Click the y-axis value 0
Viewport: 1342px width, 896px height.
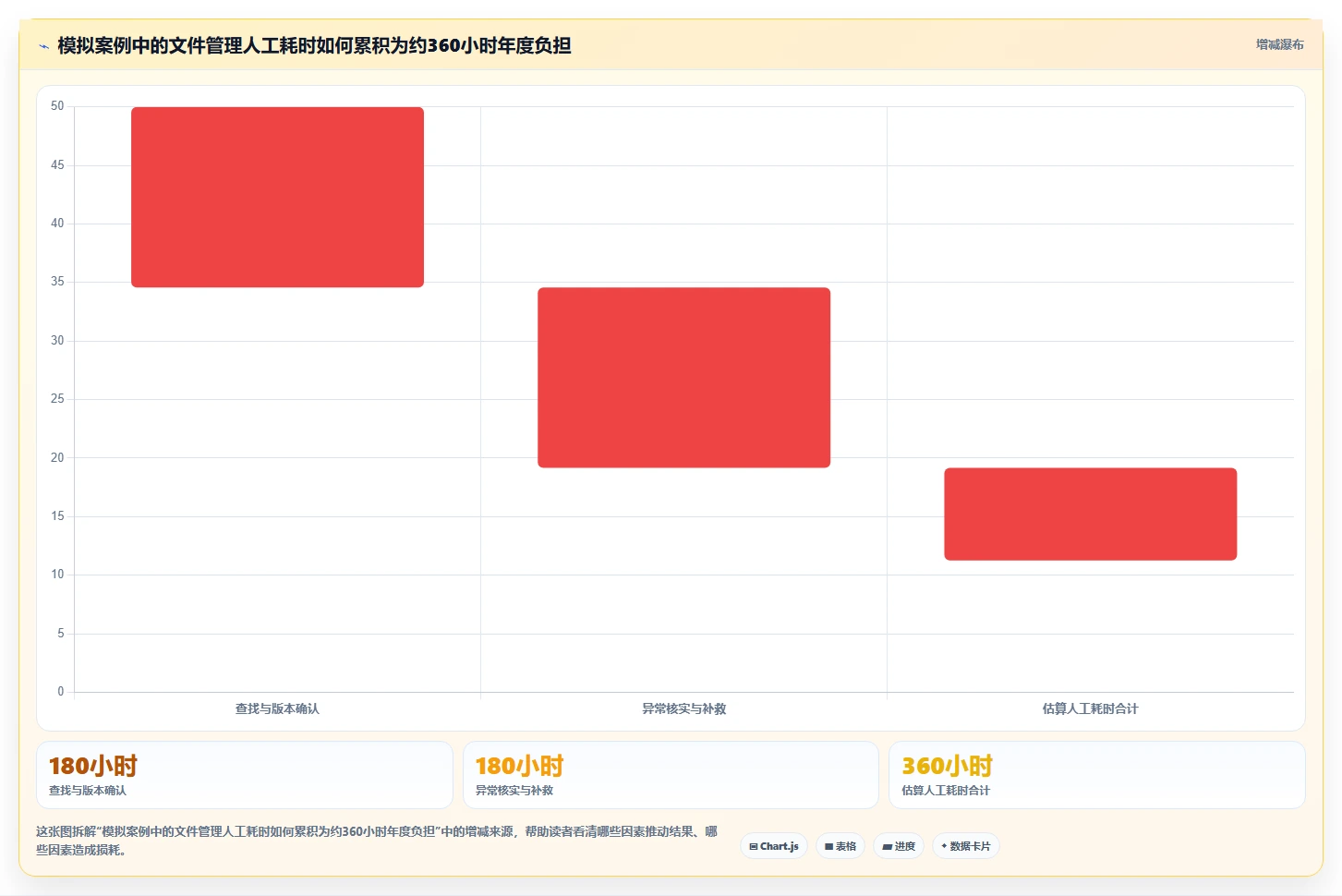[61, 691]
